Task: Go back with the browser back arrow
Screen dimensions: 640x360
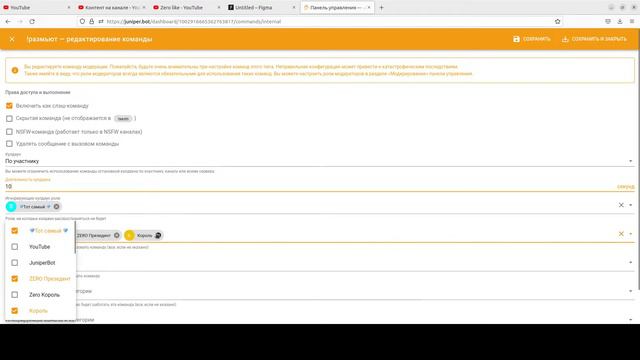Action: click(8, 21)
